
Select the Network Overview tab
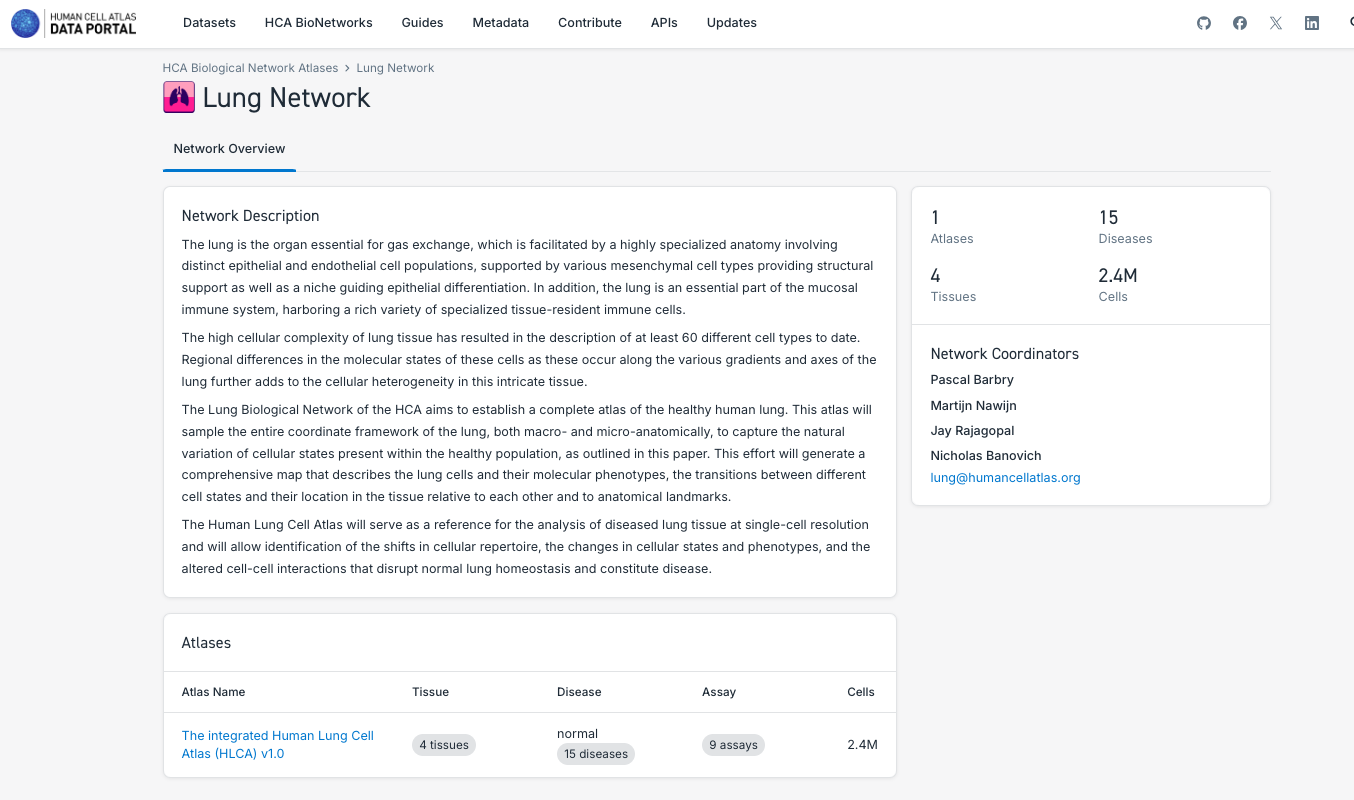229,149
